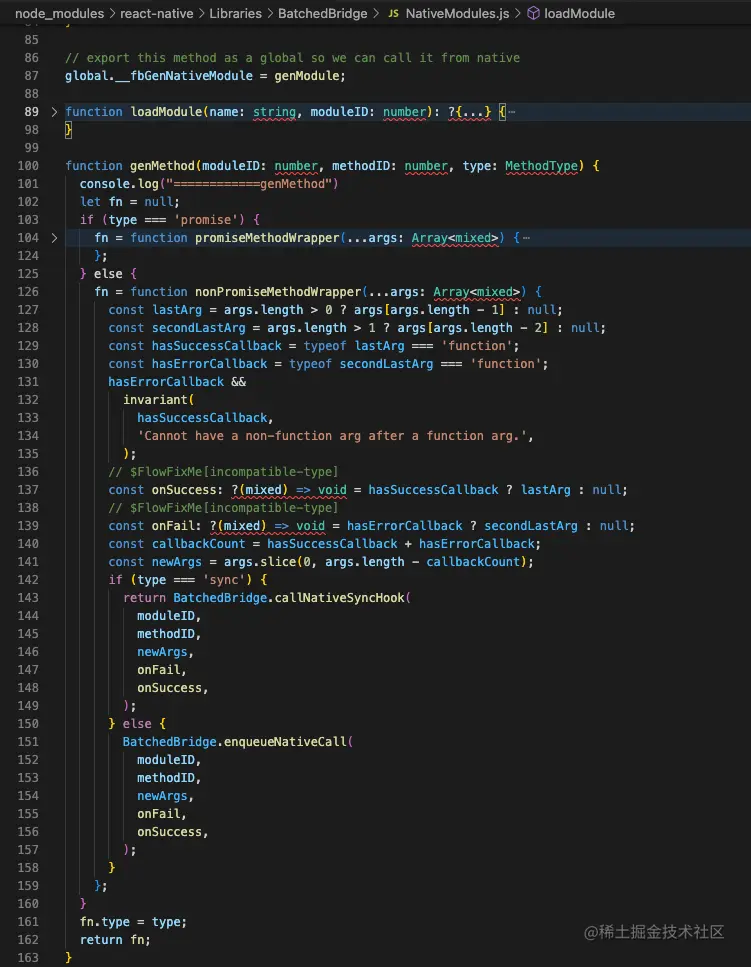Expand folded promiseMethodWrapper at line 104
This screenshot has width=751, height=967.
54,237
